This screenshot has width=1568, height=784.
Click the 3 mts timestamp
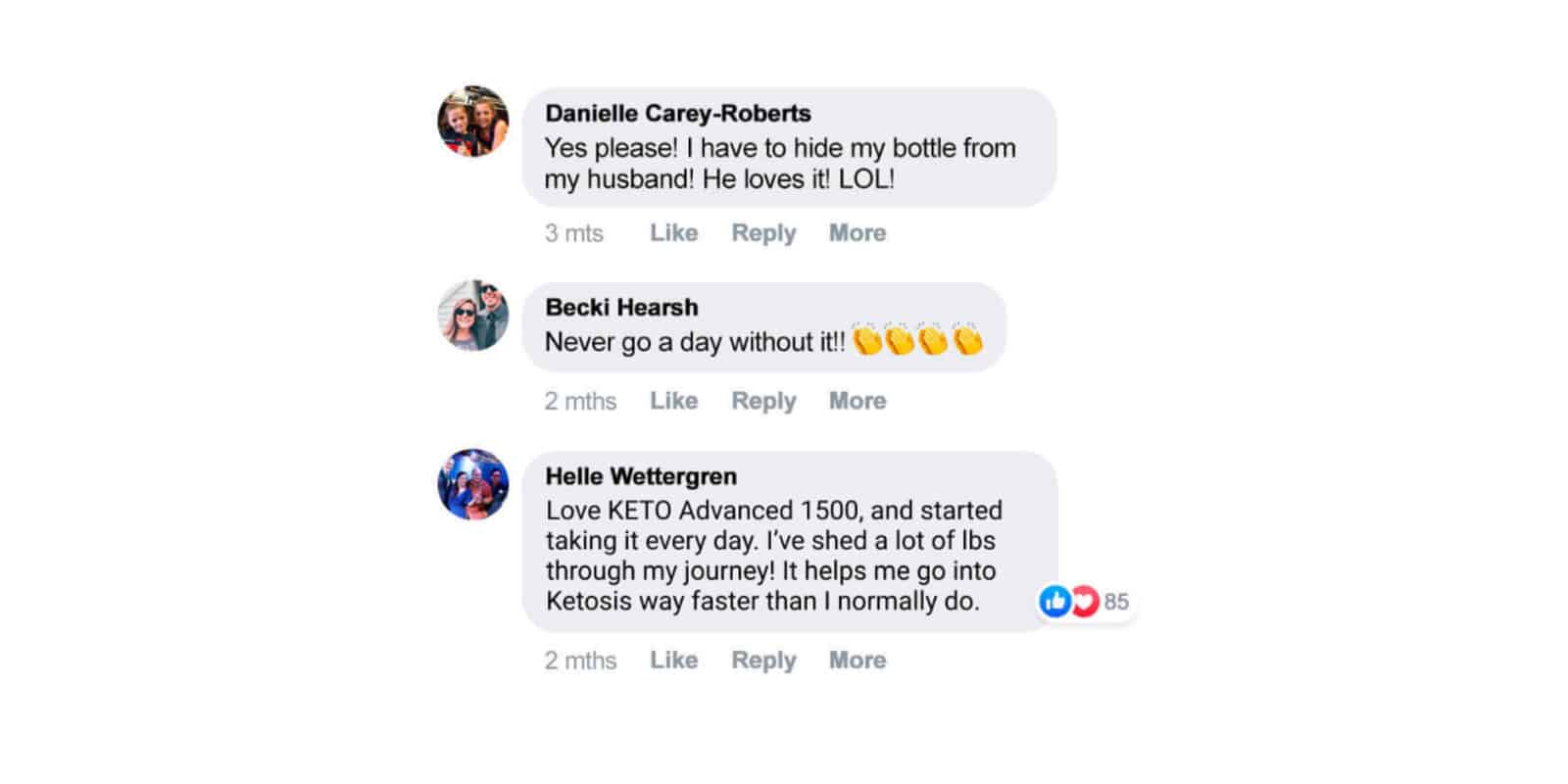pyautogui.click(x=574, y=233)
